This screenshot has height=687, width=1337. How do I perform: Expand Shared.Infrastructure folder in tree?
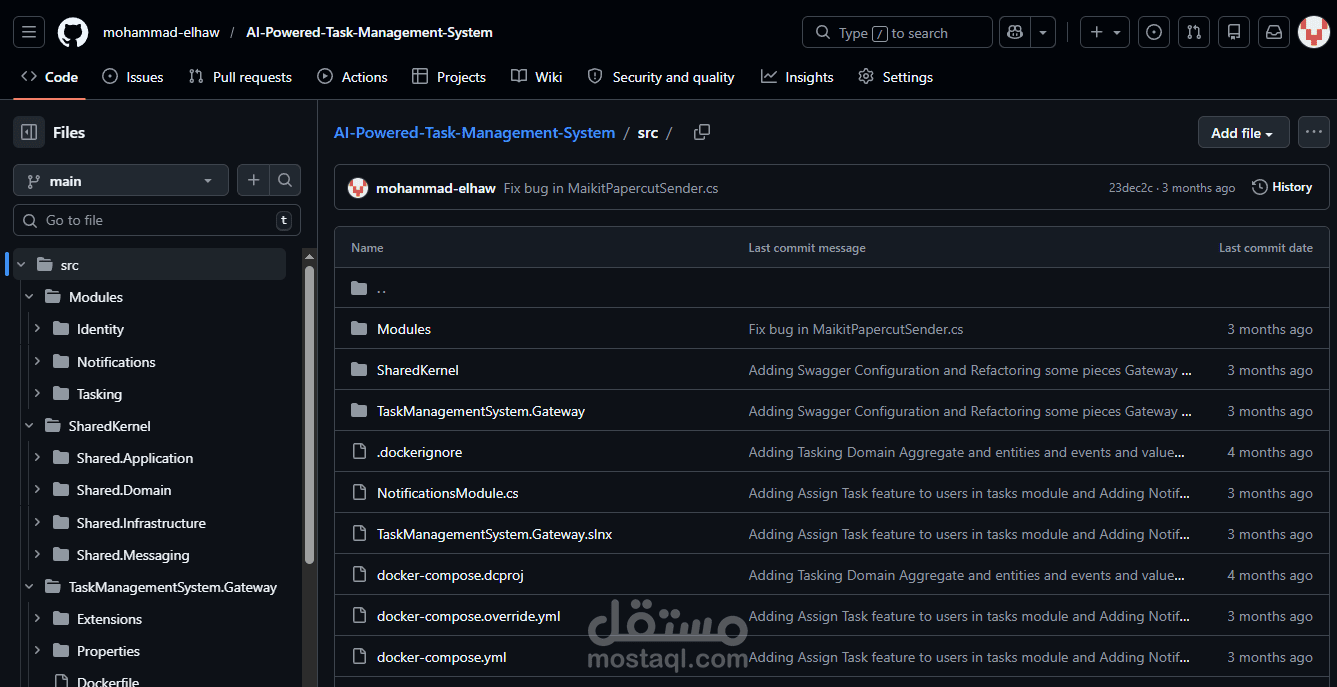pos(37,523)
